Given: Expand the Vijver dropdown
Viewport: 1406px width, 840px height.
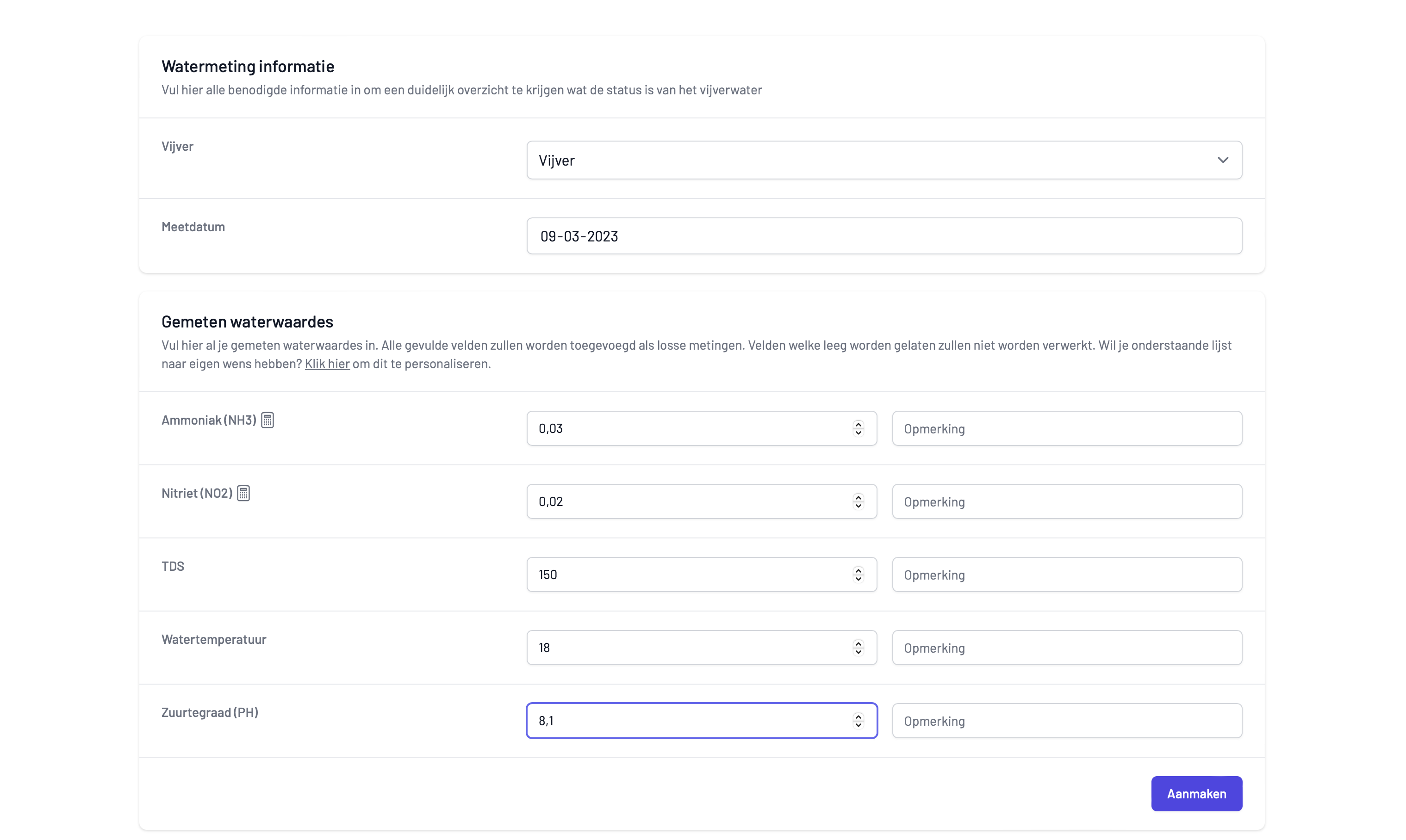Looking at the screenshot, I should [884, 160].
